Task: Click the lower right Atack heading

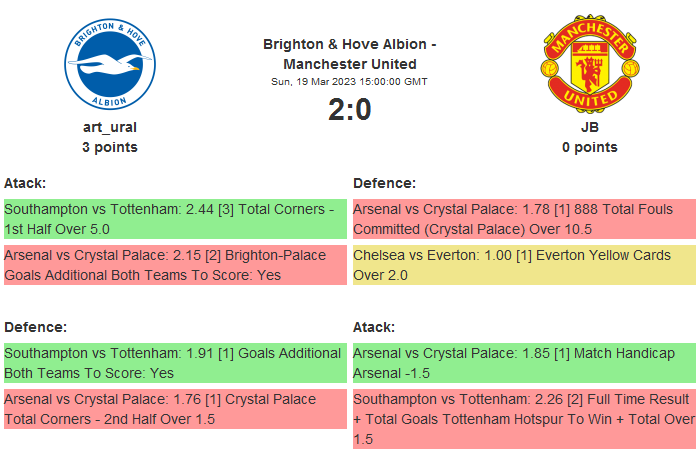Action: pyautogui.click(x=374, y=327)
